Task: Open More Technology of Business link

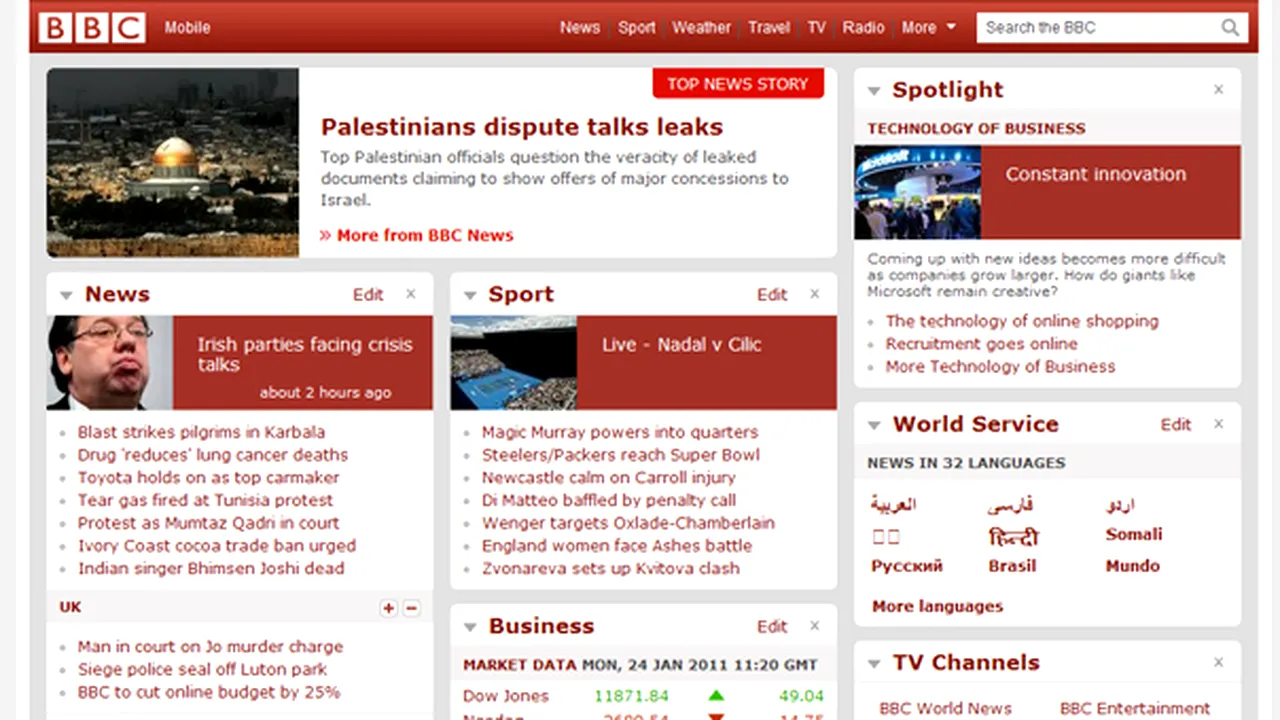Action: point(1000,367)
